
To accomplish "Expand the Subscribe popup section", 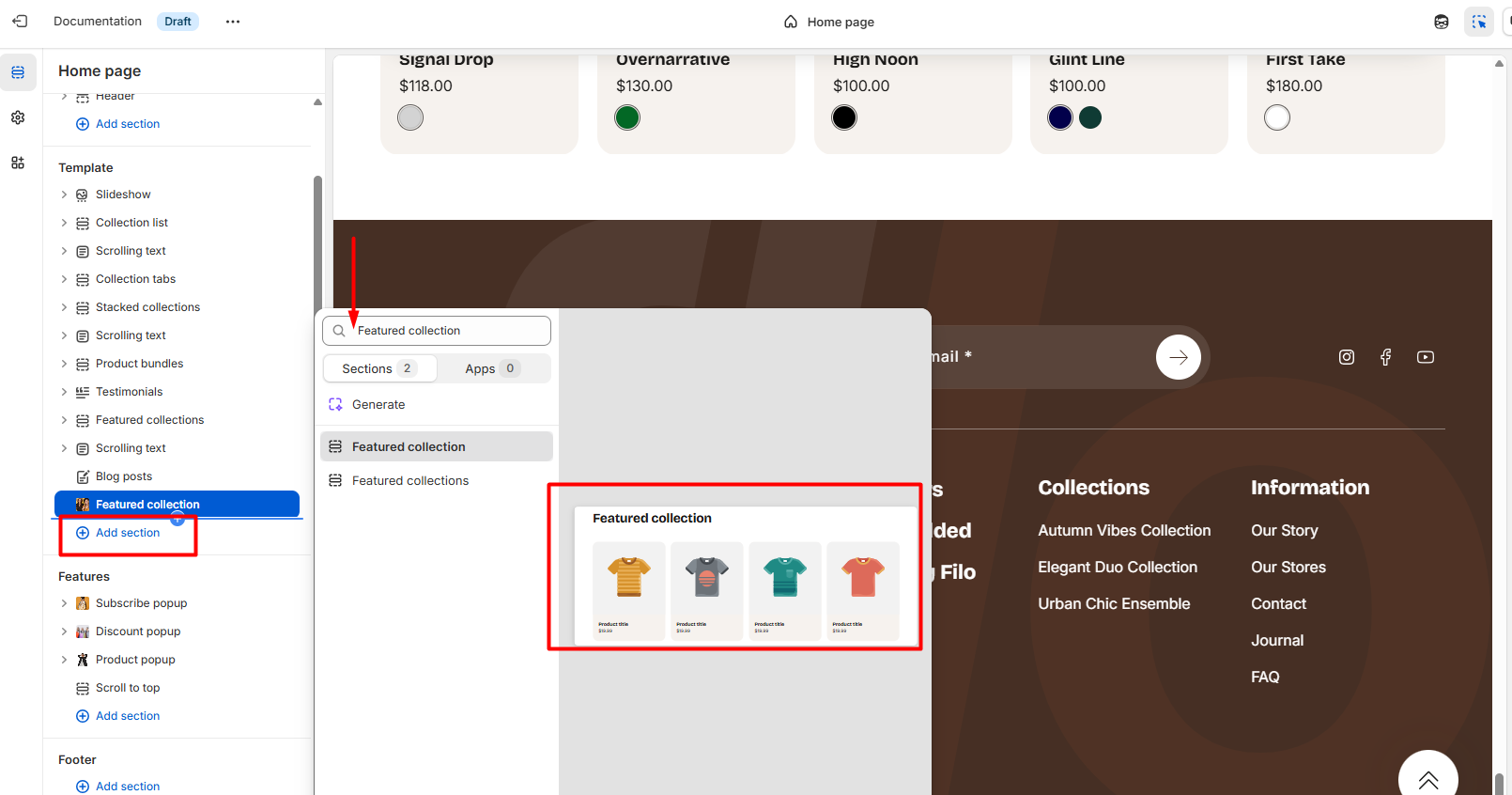I will click(x=64, y=603).
